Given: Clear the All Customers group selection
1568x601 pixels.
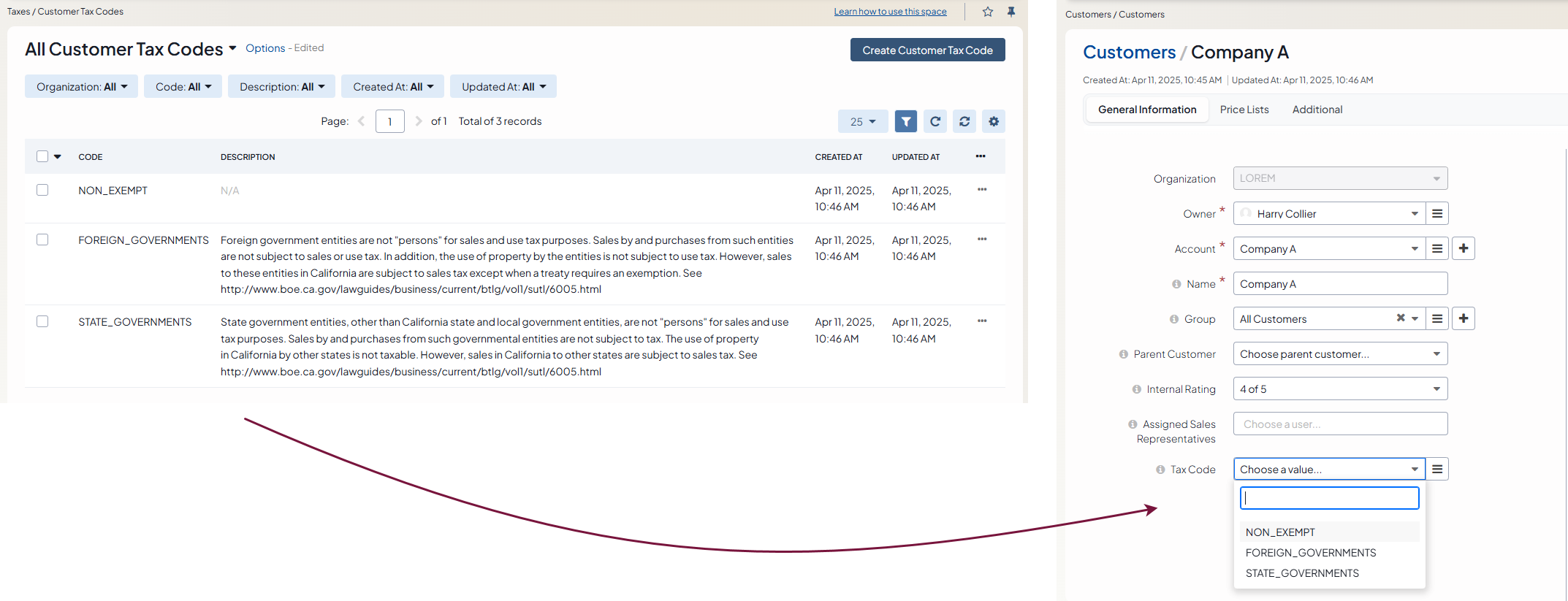Looking at the screenshot, I should tap(1400, 318).
